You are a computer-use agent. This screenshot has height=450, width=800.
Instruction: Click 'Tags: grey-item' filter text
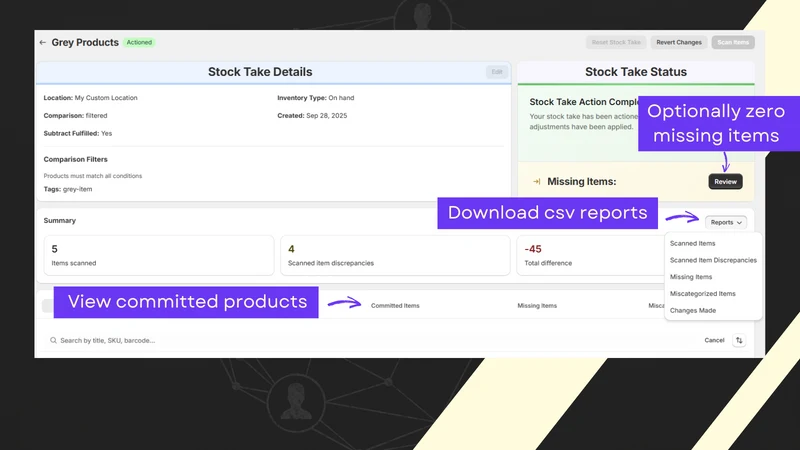[x=68, y=189]
